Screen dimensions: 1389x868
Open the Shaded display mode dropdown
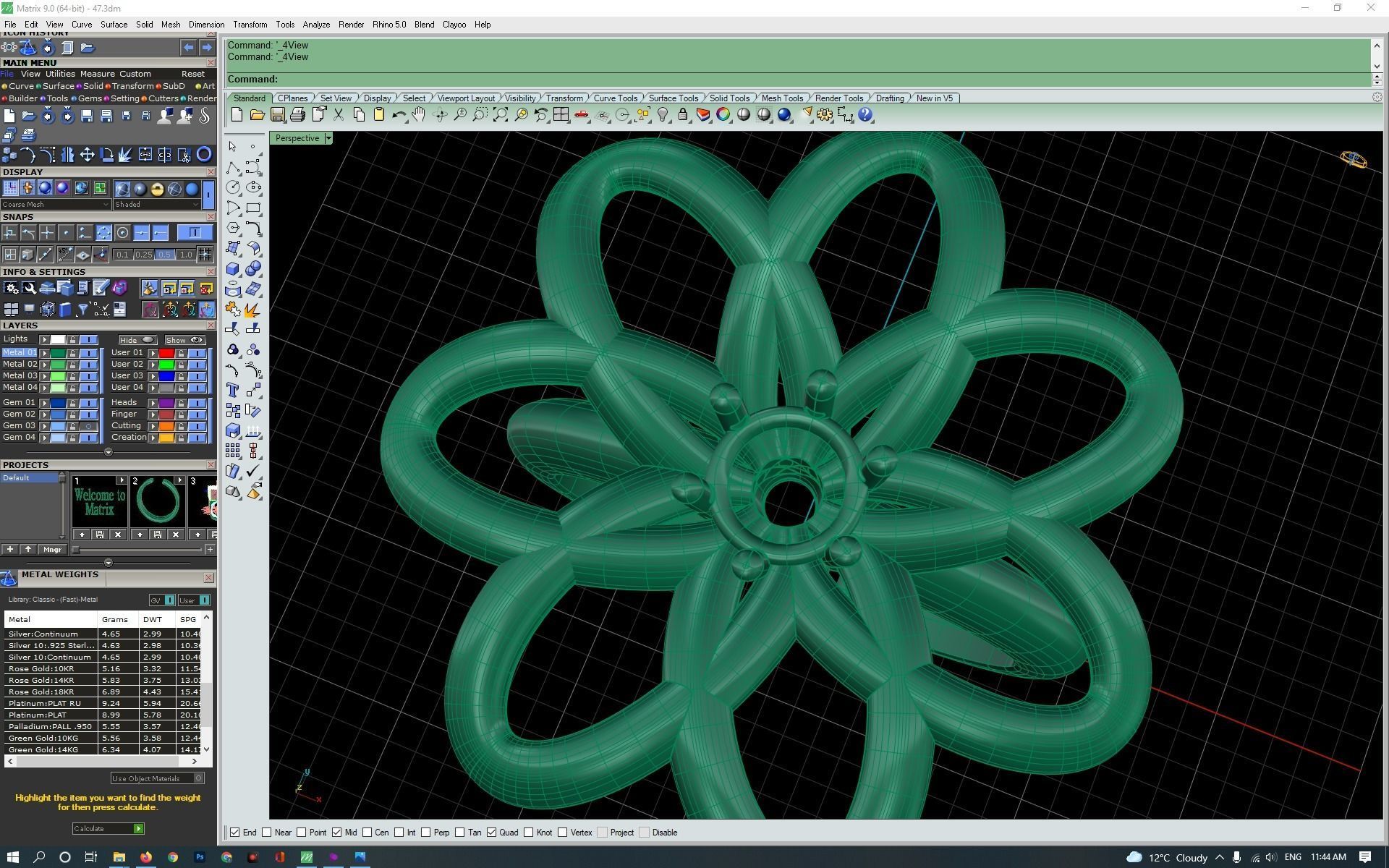[156, 205]
